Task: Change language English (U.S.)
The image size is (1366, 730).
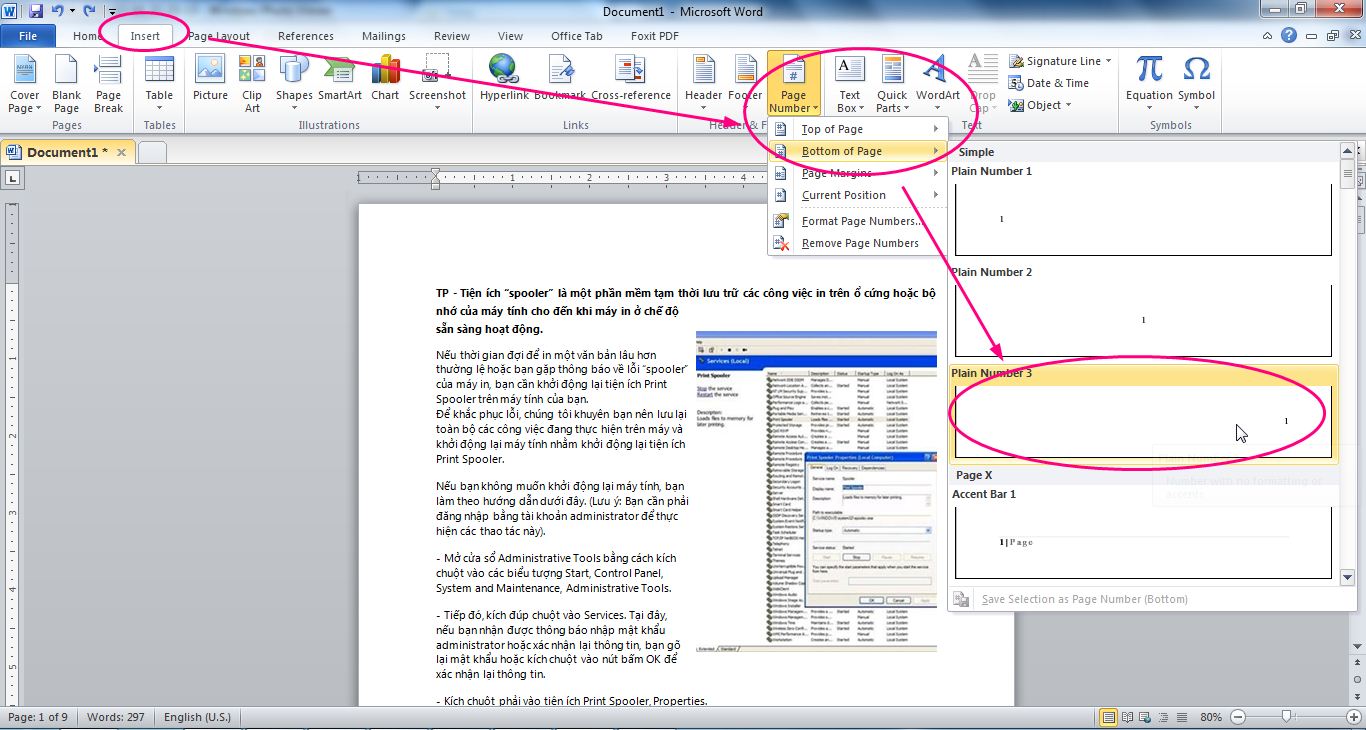Action: (x=197, y=717)
